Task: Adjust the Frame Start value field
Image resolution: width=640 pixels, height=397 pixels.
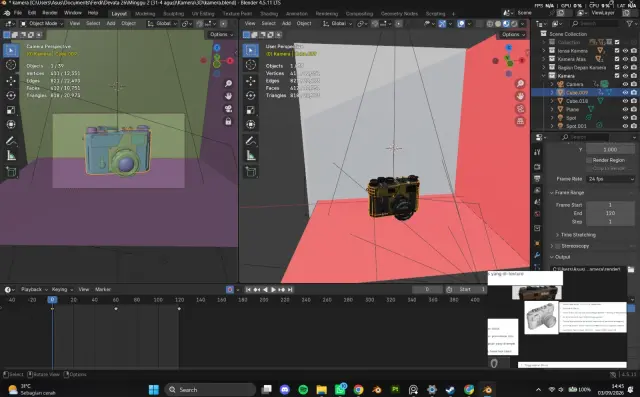Action: tap(611, 205)
